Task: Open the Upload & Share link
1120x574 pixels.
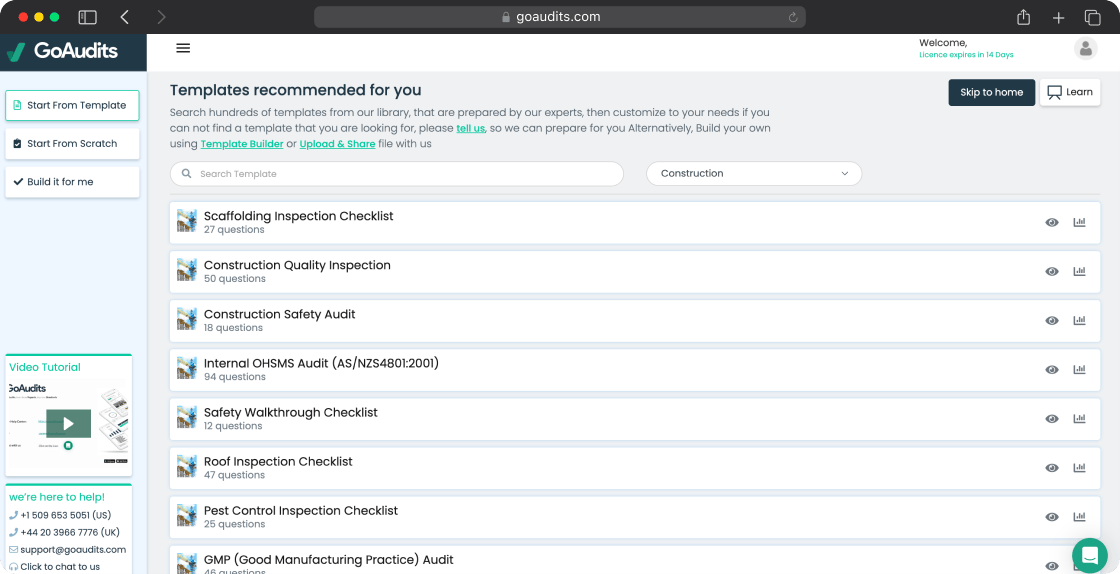Action: [337, 144]
